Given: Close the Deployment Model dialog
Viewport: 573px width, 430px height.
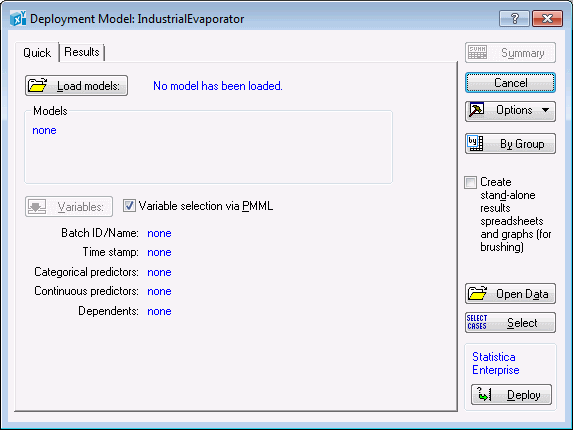Looking at the screenshot, I should pyautogui.click(x=547, y=18).
